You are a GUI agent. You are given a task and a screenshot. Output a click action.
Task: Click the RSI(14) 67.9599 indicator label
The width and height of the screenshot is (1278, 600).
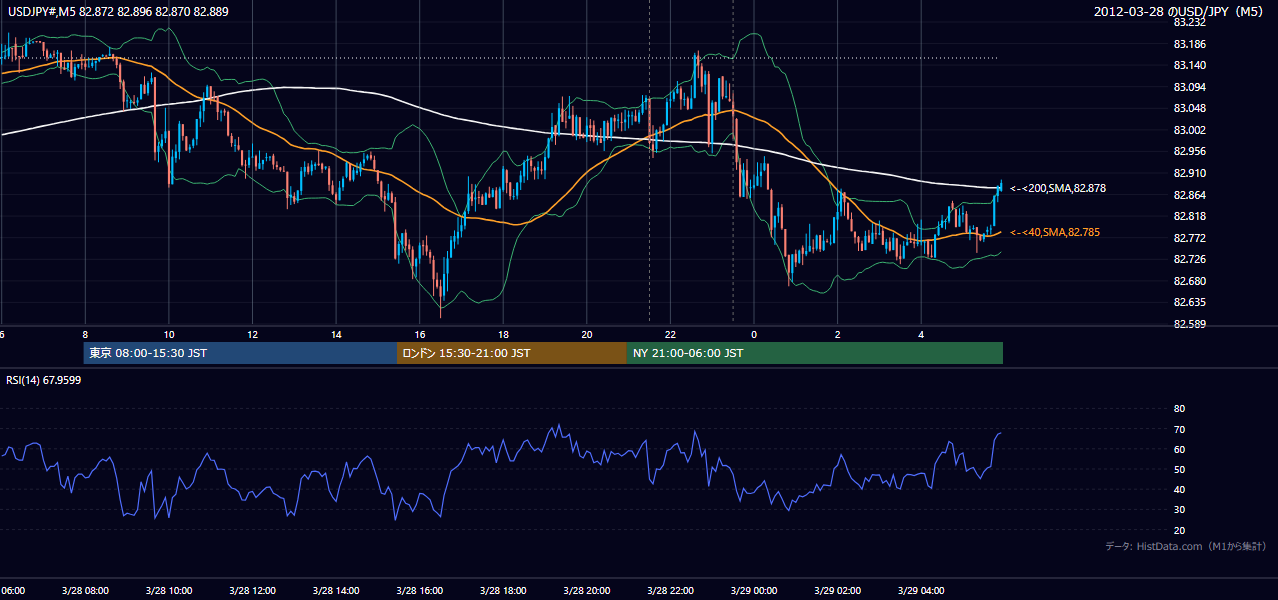[x=44, y=380]
